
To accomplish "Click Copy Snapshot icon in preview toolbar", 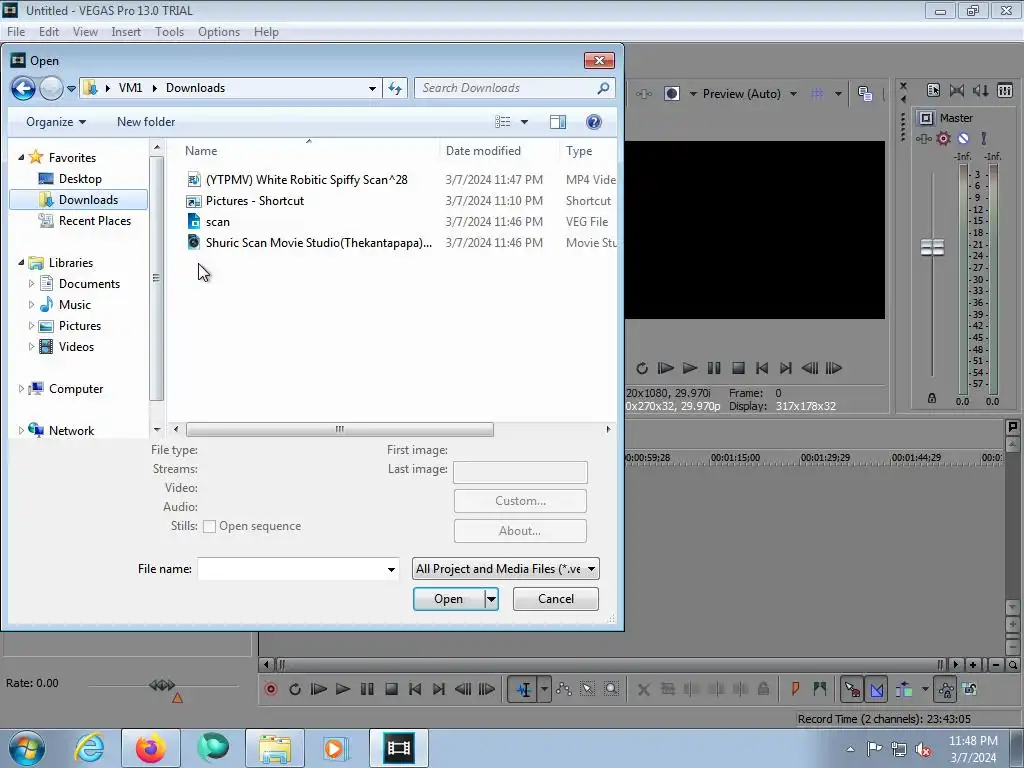I will tap(865, 94).
